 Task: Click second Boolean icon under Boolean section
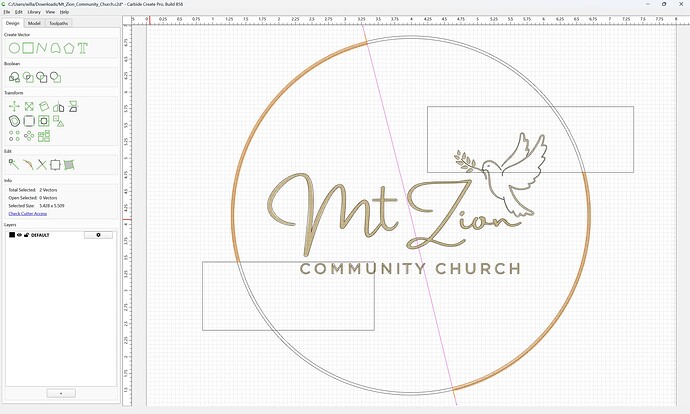pos(28,77)
